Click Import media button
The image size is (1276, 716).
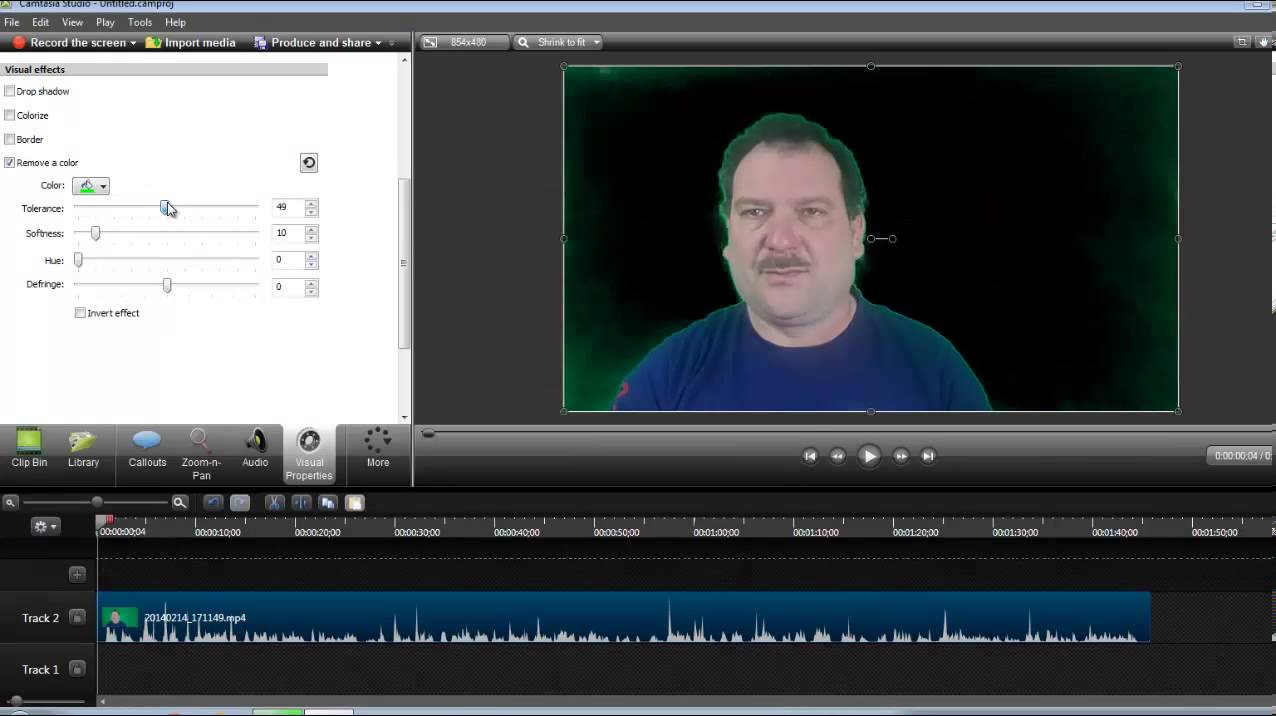point(190,43)
